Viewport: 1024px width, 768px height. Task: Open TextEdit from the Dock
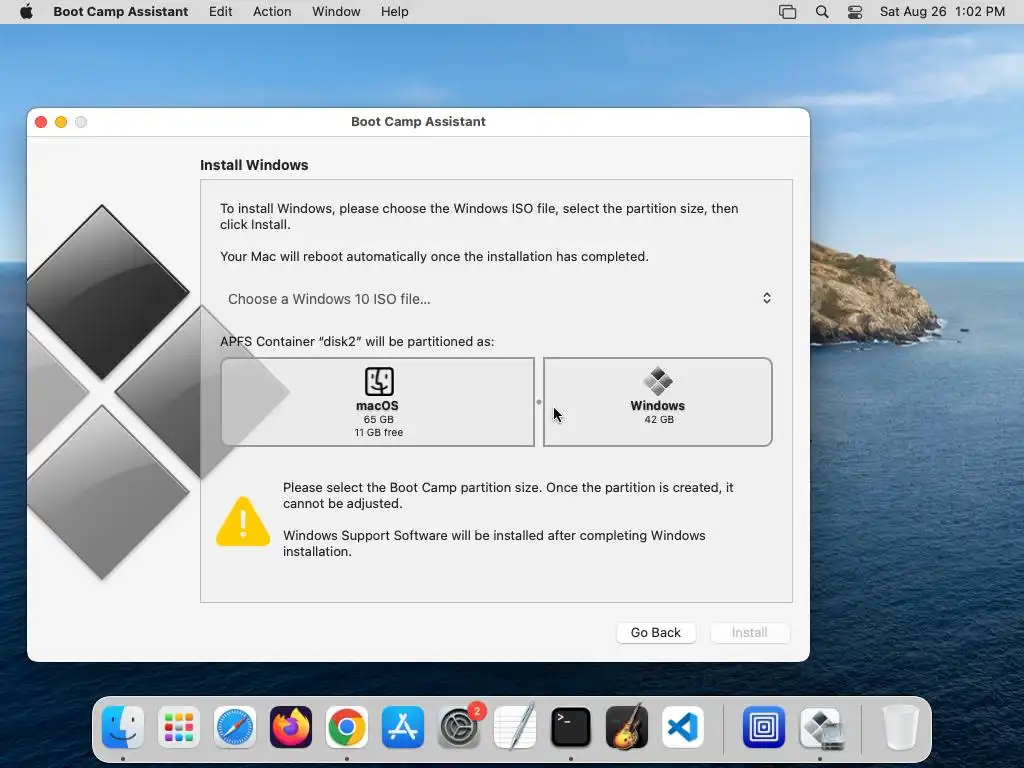click(x=515, y=727)
